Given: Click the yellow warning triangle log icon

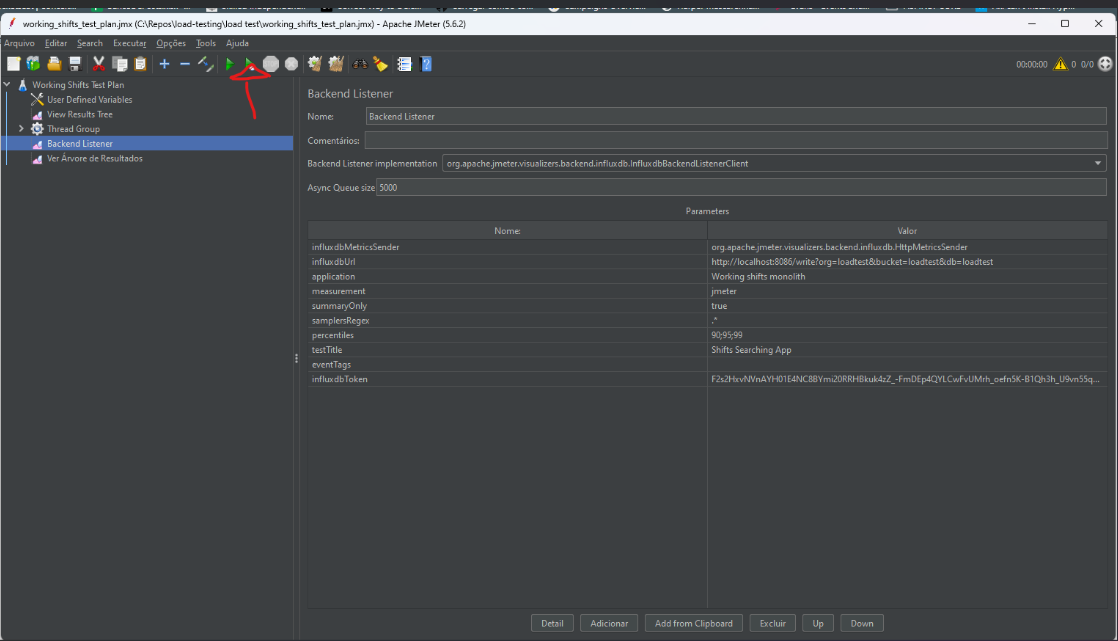Looking at the screenshot, I should 1061,64.
